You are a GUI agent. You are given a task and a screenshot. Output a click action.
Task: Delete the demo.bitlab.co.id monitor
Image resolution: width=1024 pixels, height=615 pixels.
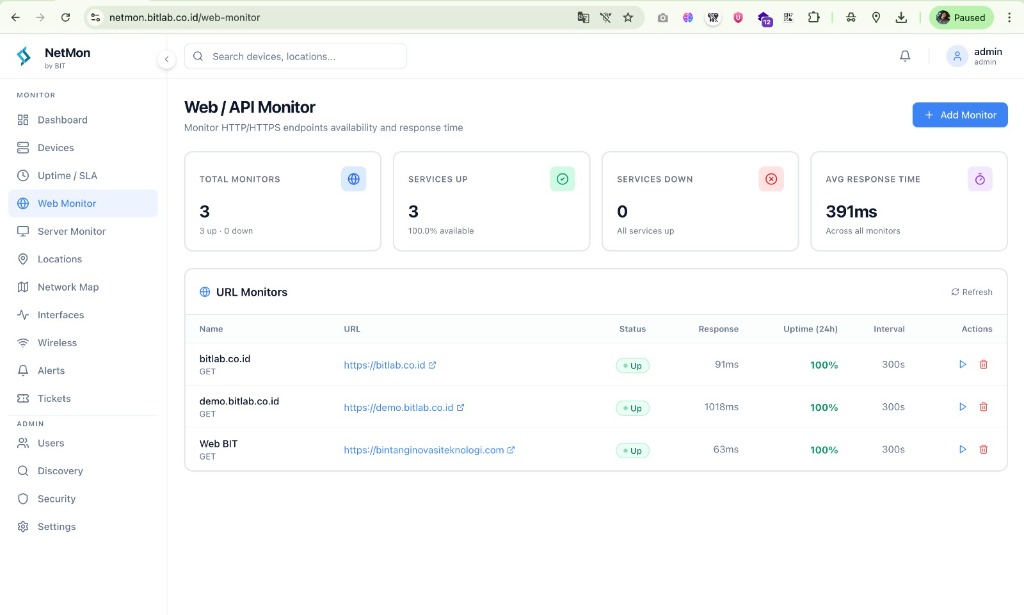[x=983, y=407]
